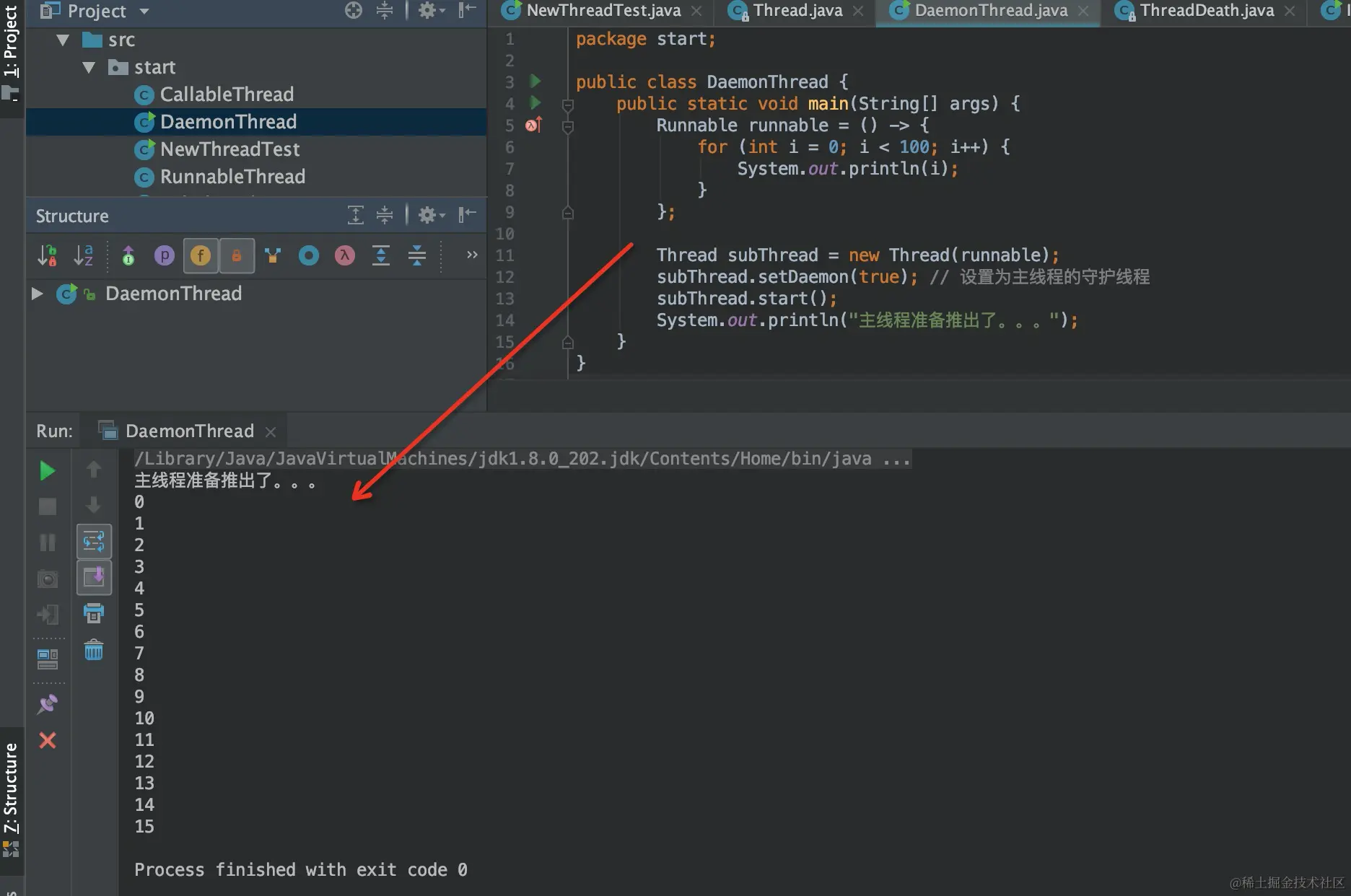Close the NewThreadTest.java editor tab
Image resolution: width=1351 pixels, height=896 pixels.
point(696,11)
